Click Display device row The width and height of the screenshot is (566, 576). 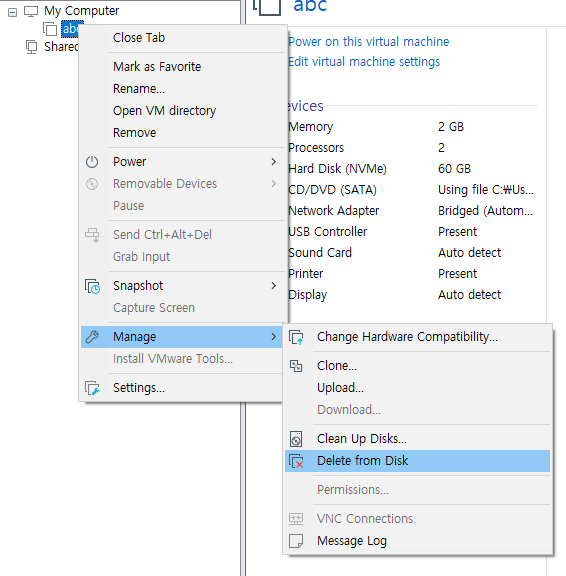(413, 294)
